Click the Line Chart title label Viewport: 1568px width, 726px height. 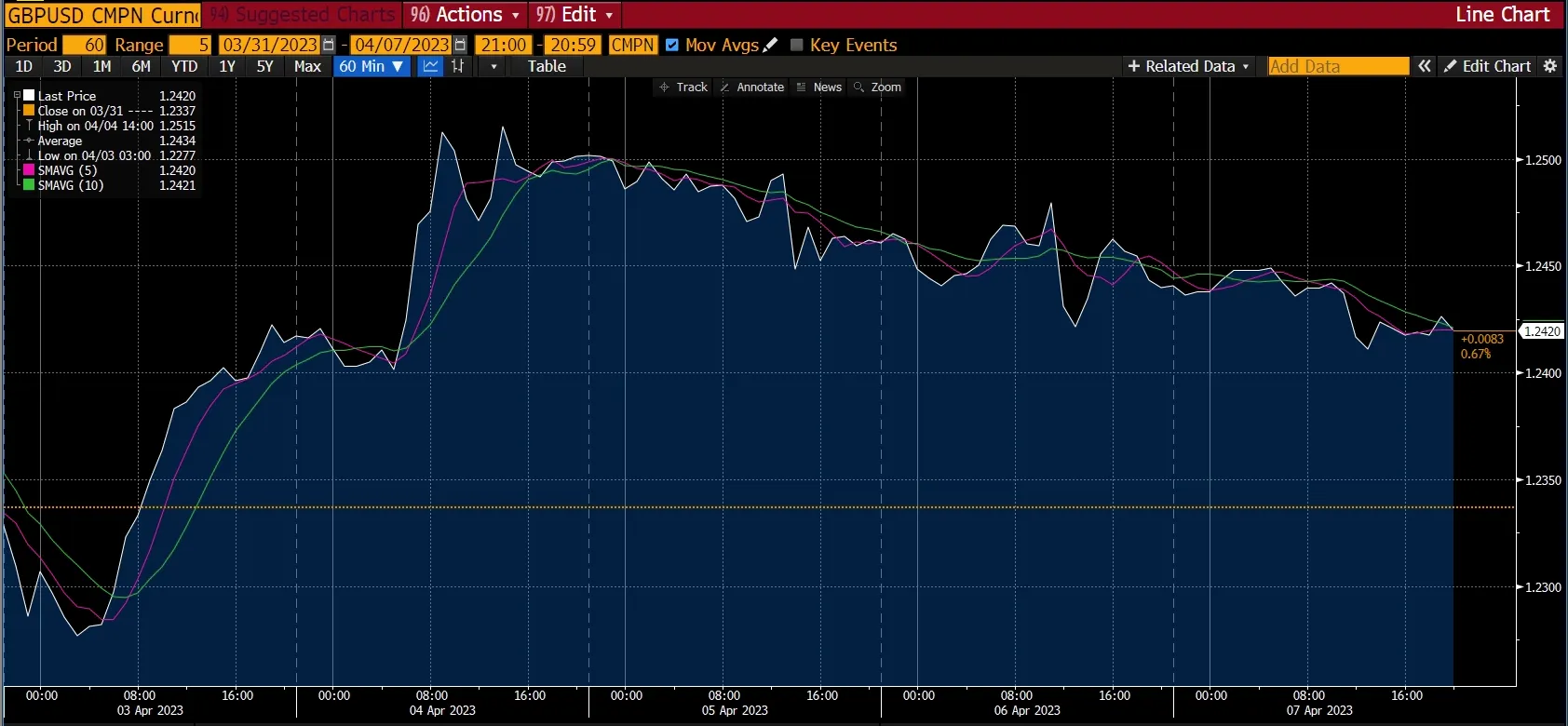1503,15
